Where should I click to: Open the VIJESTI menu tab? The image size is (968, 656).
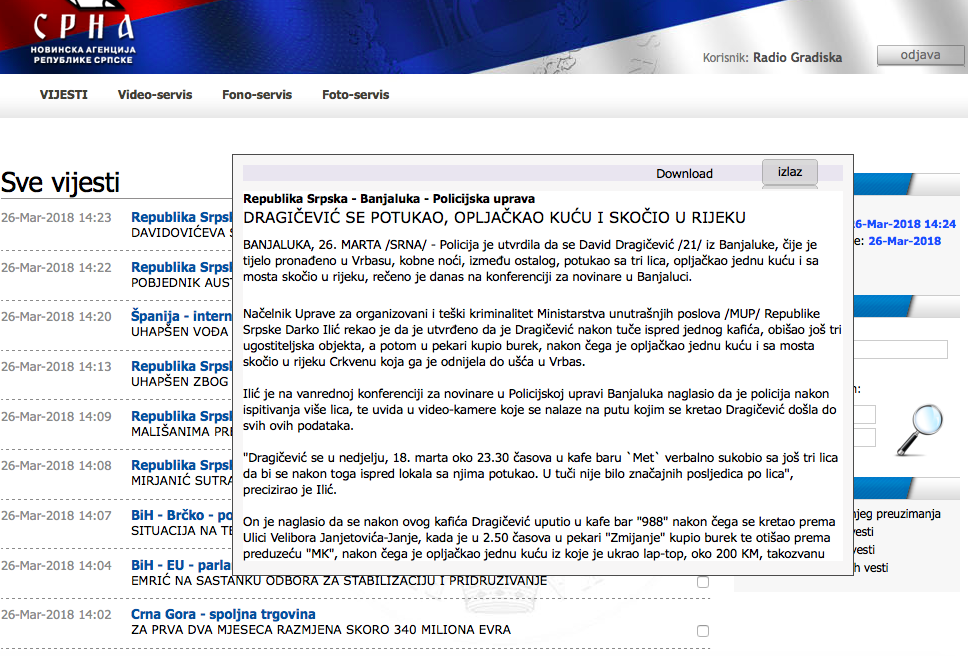(64, 95)
